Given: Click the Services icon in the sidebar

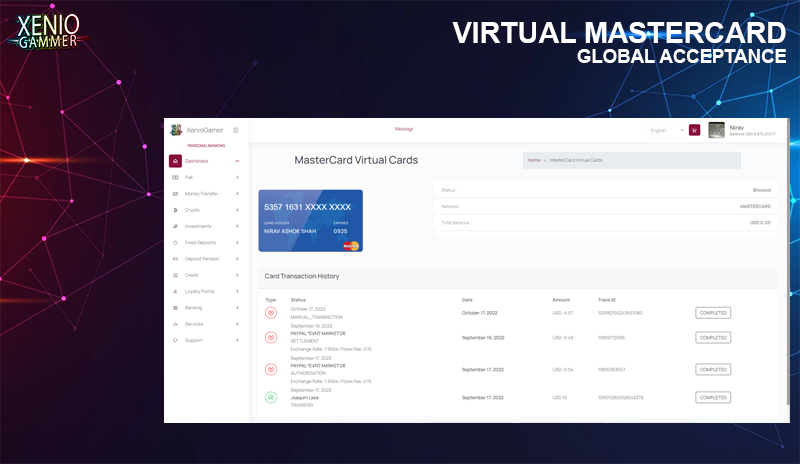Looking at the screenshot, I should (x=176, y=324).
